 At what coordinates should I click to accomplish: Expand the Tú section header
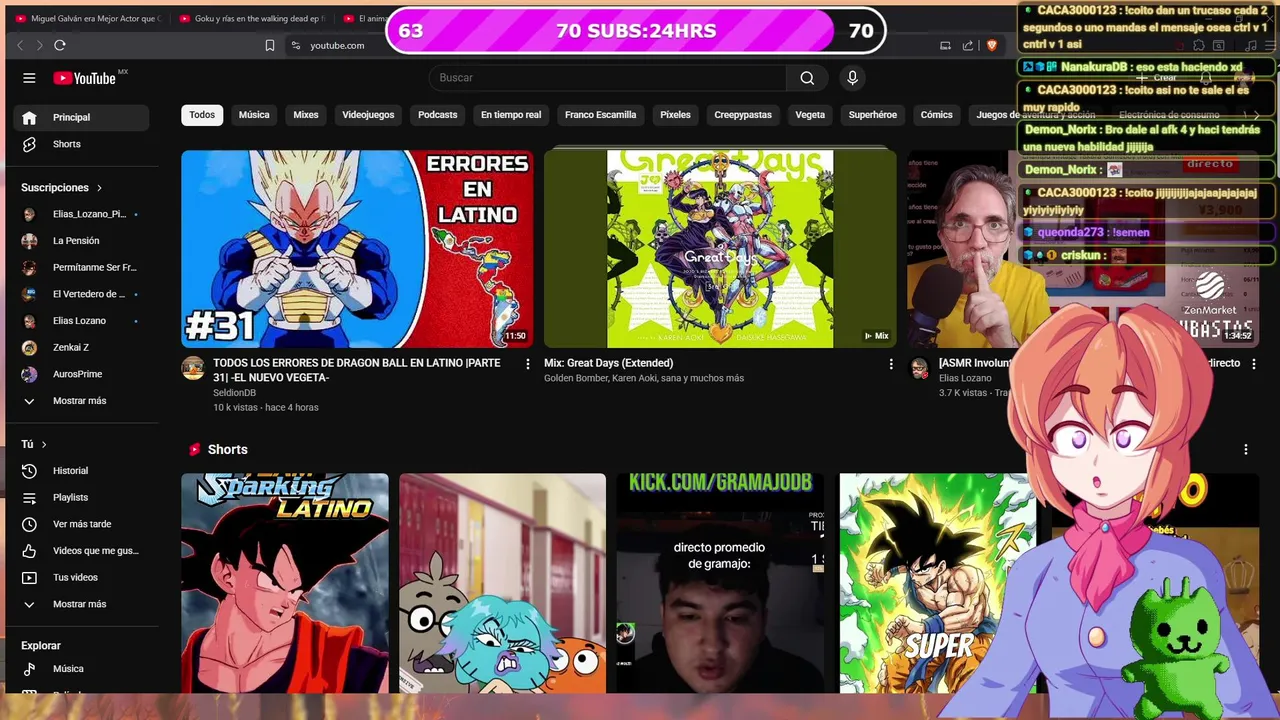point(34,444)
